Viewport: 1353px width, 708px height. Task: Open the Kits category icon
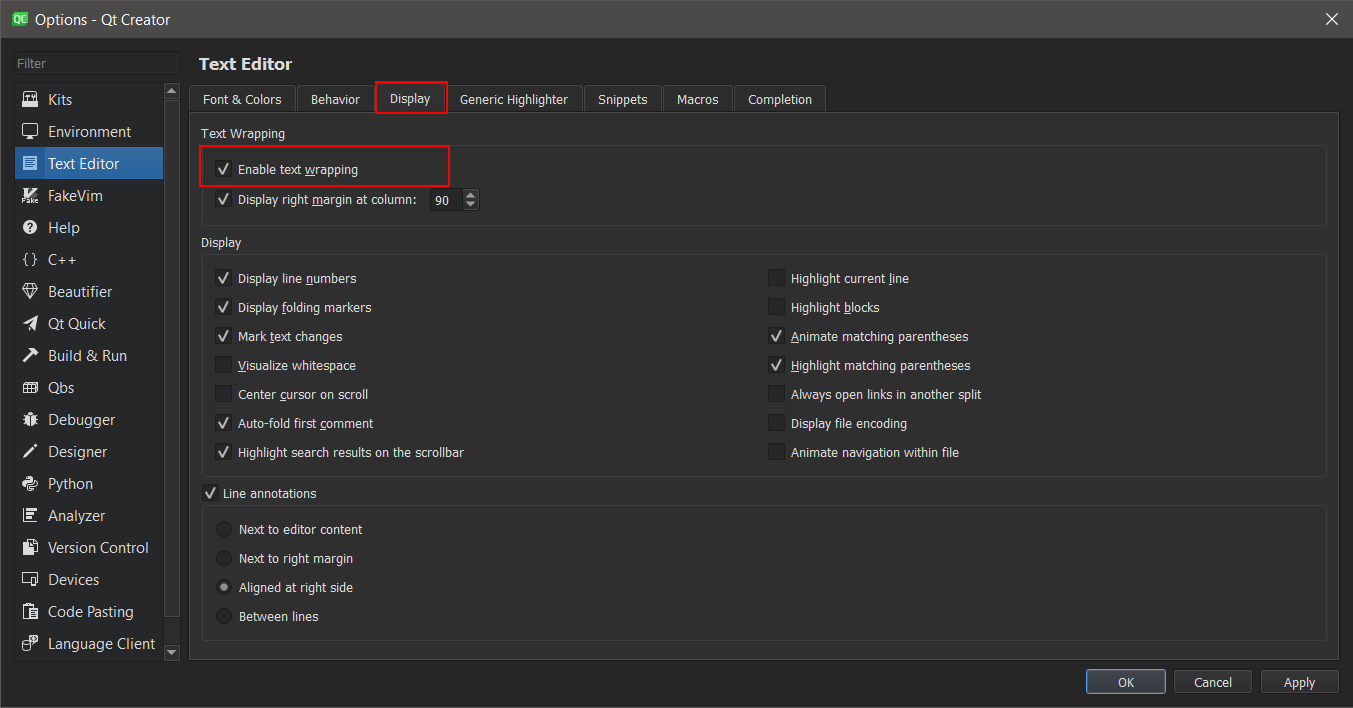coord(30,100)
